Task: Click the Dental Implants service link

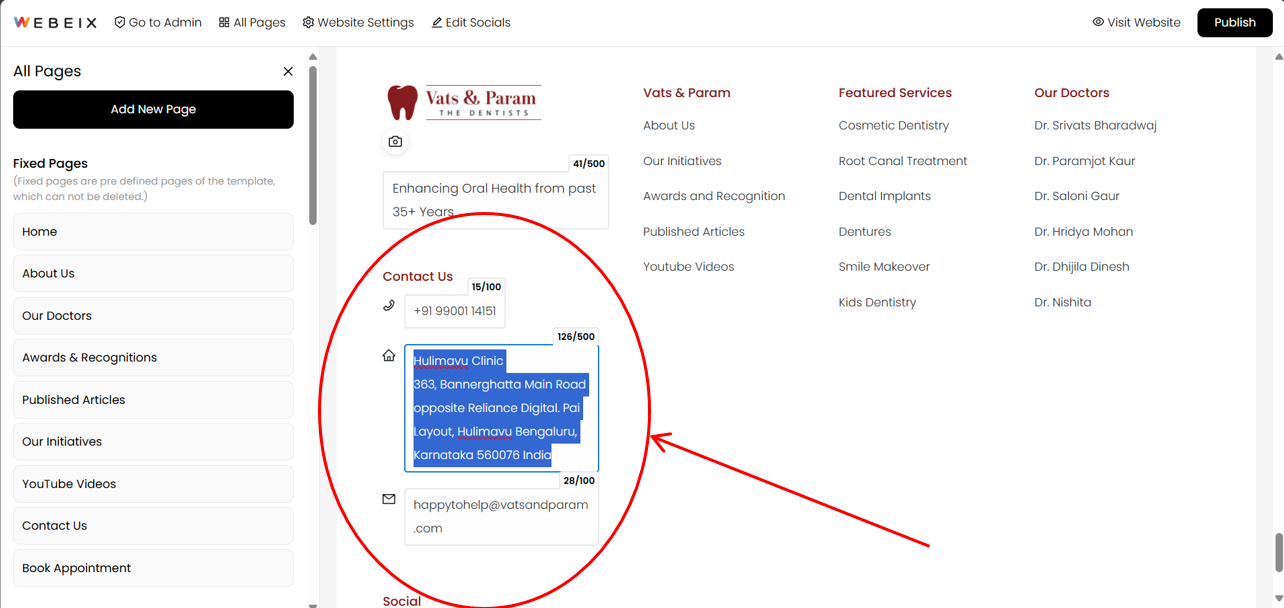Action: pyautogui.click(x=885, y=196)
